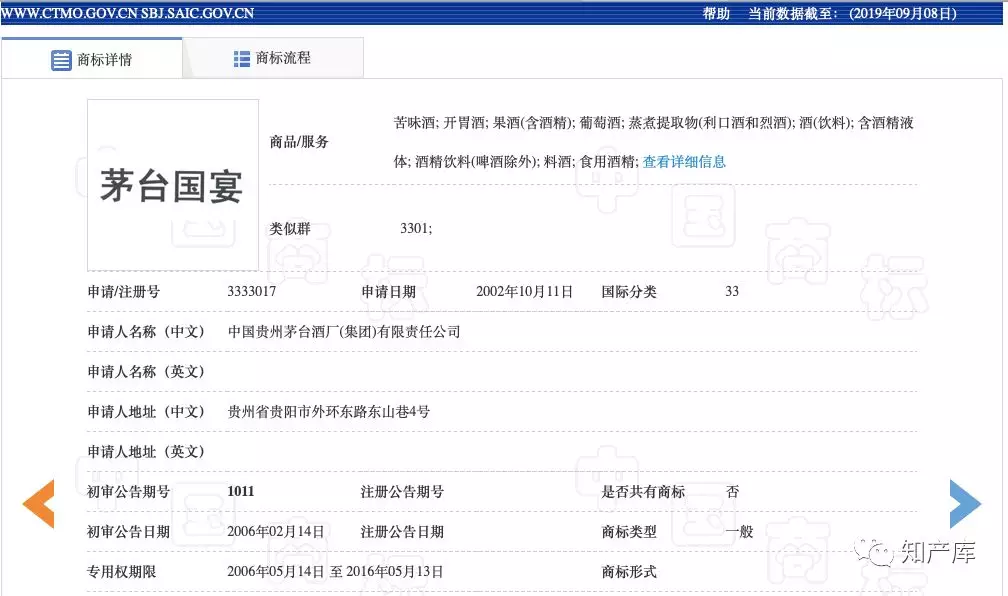
Task: Open 查看详细信息 link
Action: pos(684,162)
